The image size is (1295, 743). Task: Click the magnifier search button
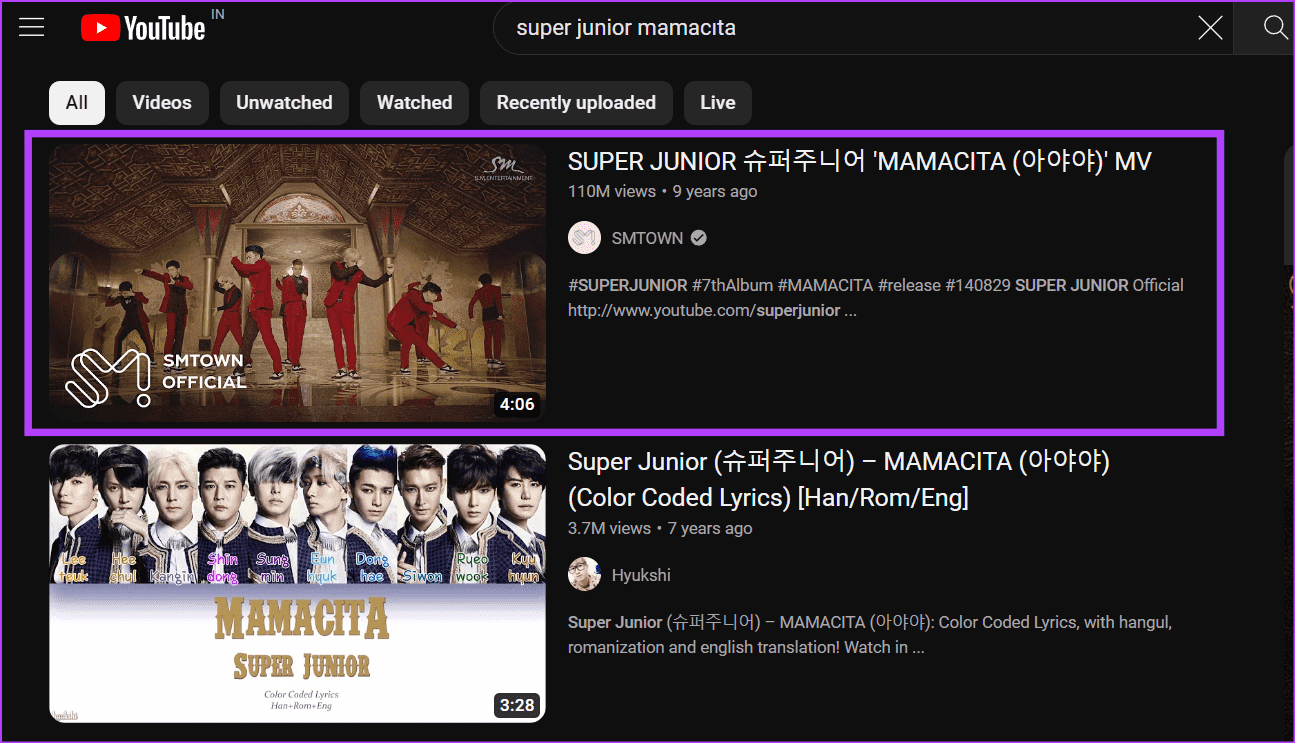pyautogui.click(x=1275, y=28)
